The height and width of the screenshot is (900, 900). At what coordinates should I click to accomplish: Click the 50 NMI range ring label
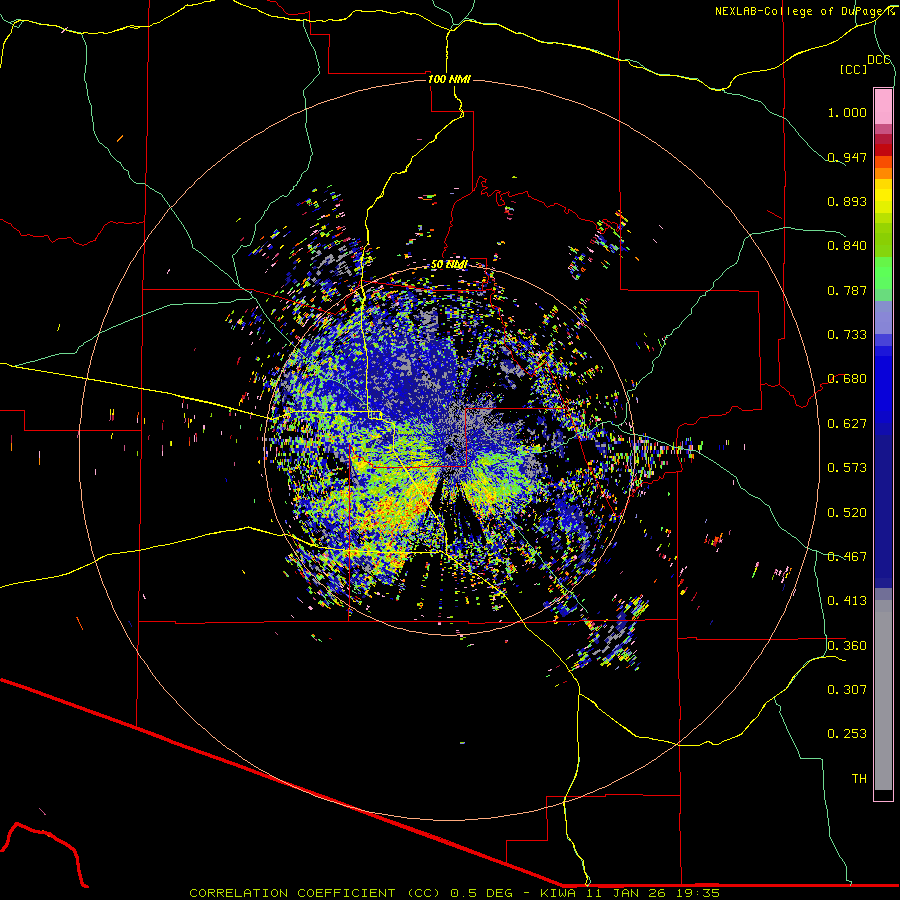tap(449, 265)
